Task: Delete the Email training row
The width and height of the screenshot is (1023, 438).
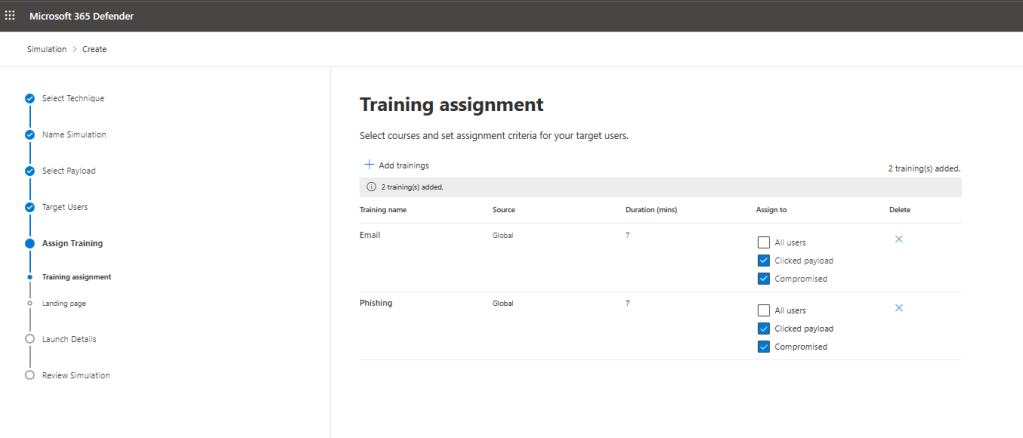Action: 898,240
